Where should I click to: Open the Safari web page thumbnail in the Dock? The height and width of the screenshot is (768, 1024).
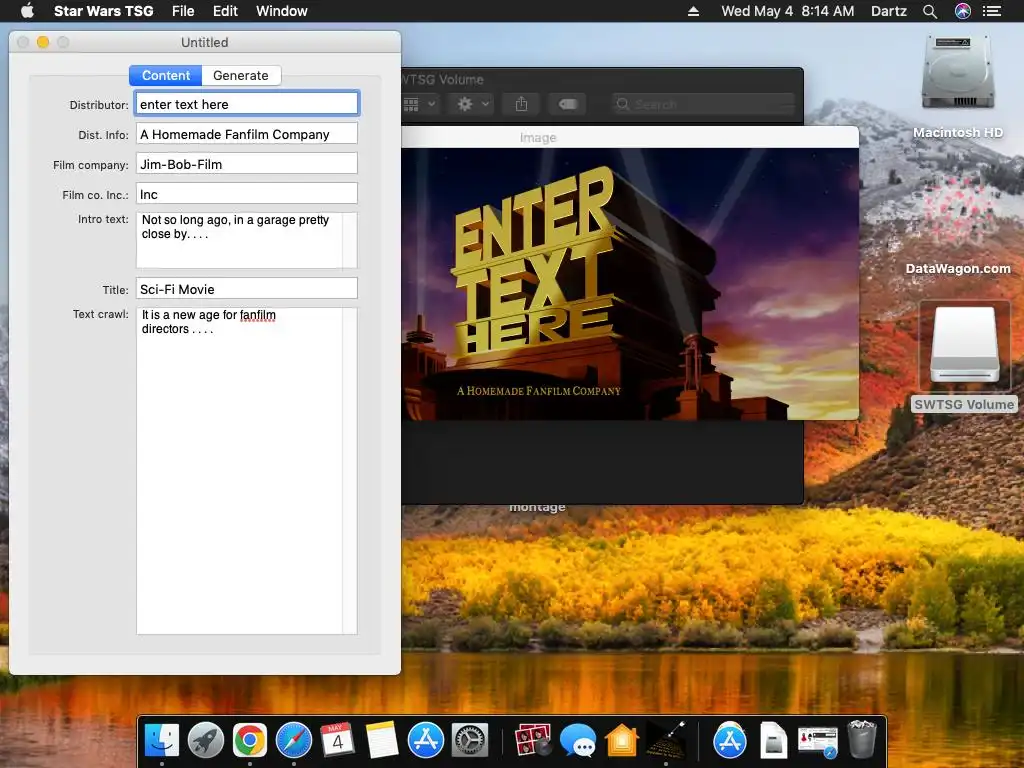[818, 741]
